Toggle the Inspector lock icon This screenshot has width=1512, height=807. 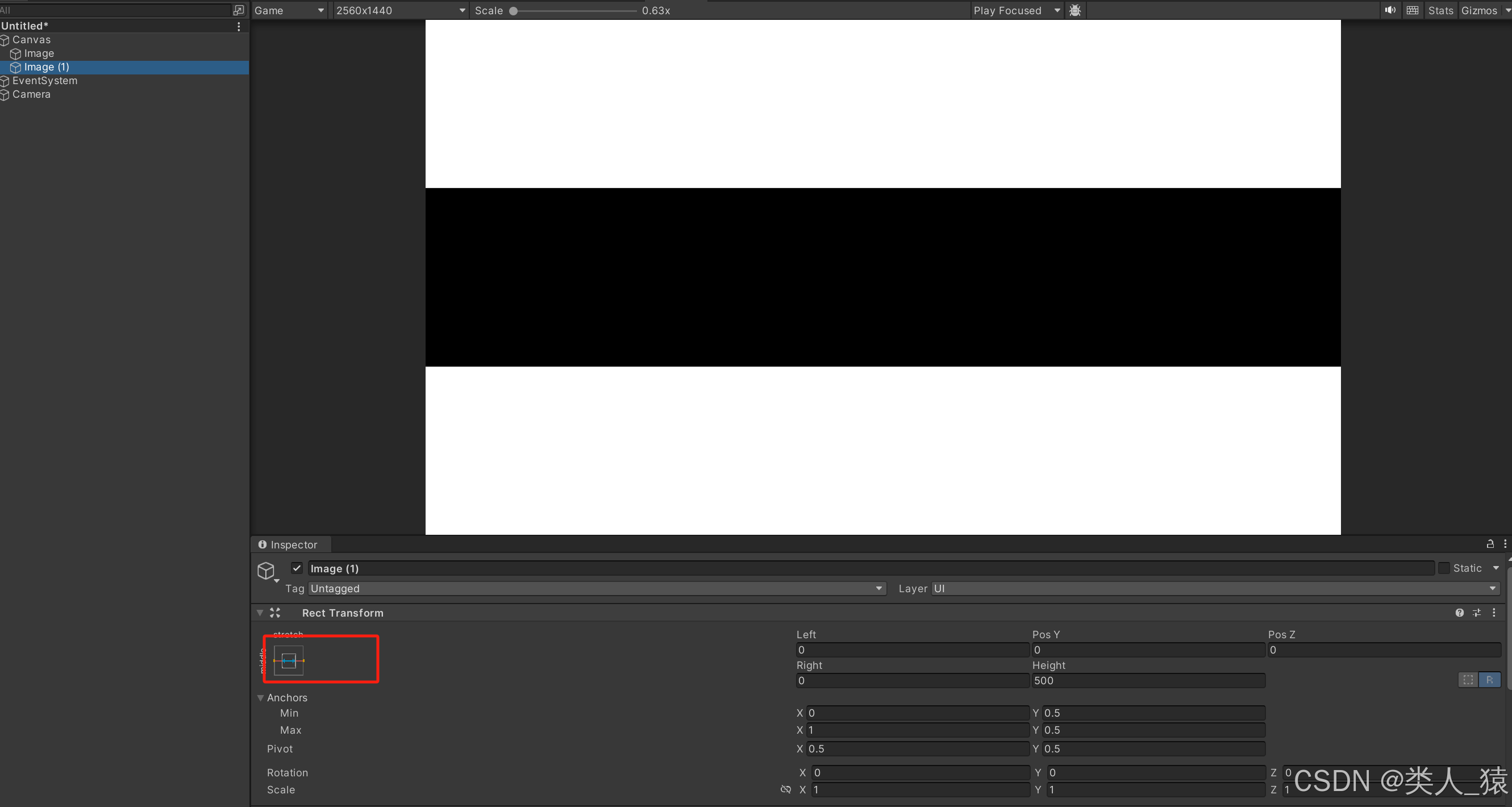click(1490, 544)
